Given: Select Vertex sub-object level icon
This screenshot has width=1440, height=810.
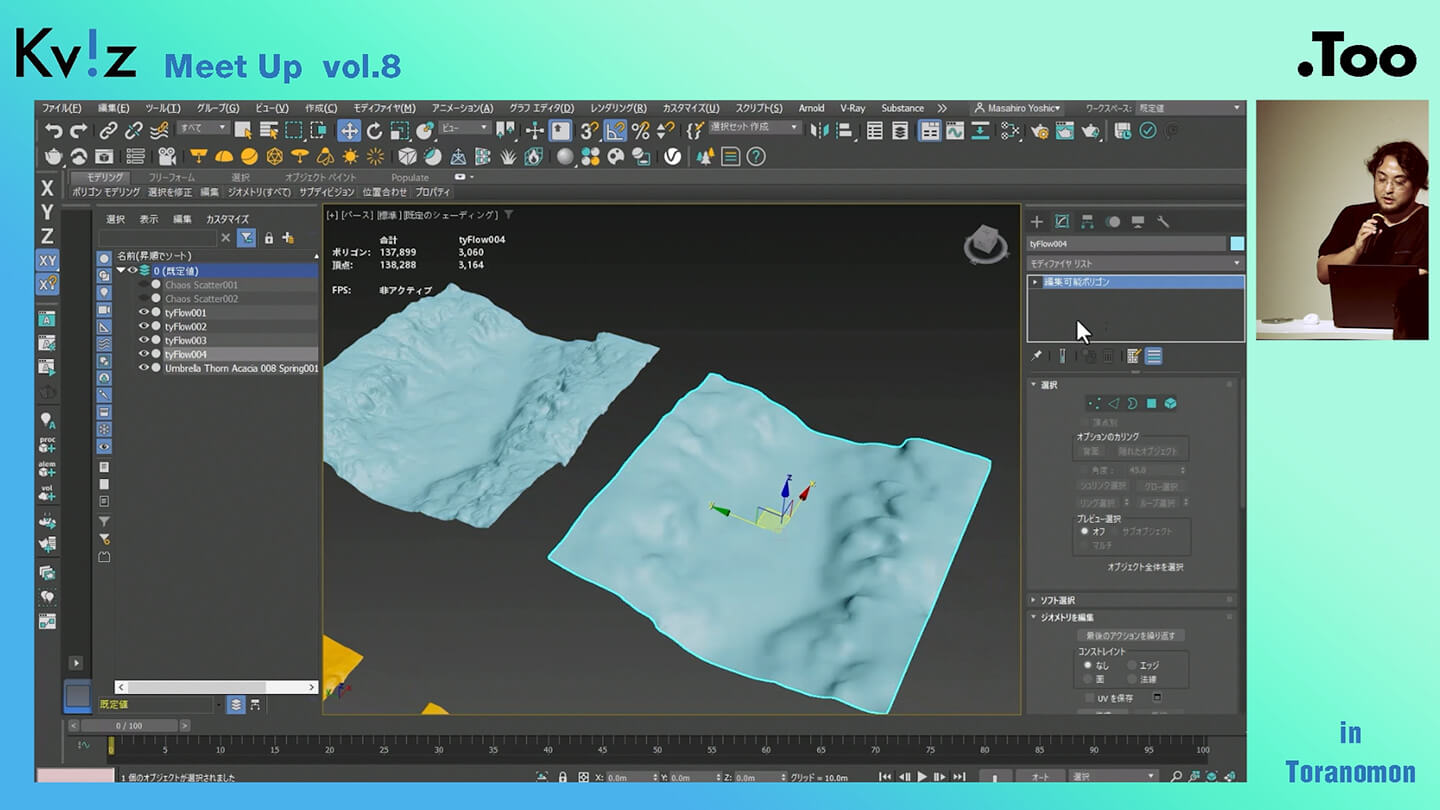Looking at the screenshot, I should [1094, 403].
